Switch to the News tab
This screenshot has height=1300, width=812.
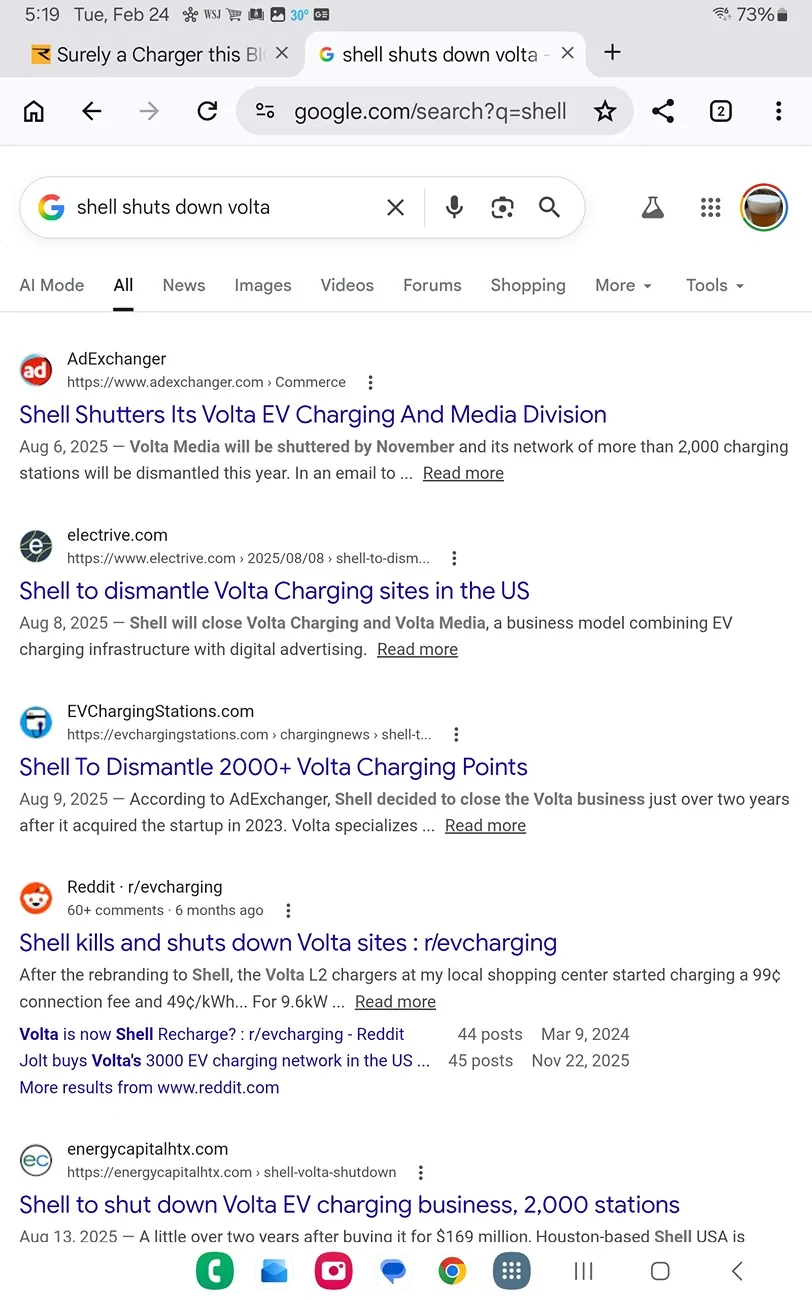tap(184, 285)
